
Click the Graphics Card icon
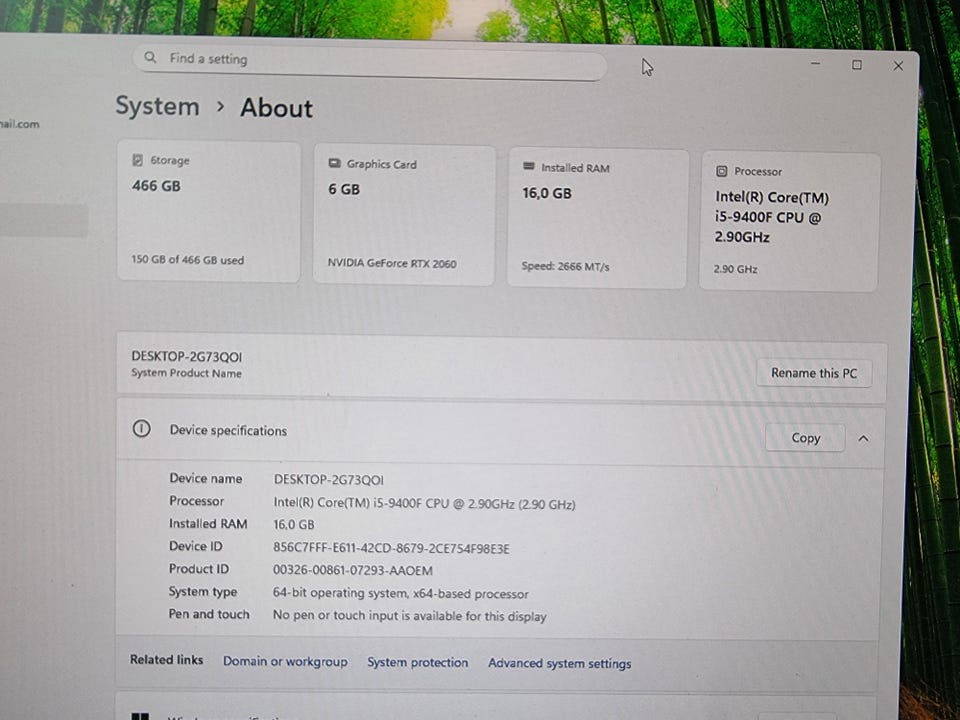click(334, 163)
